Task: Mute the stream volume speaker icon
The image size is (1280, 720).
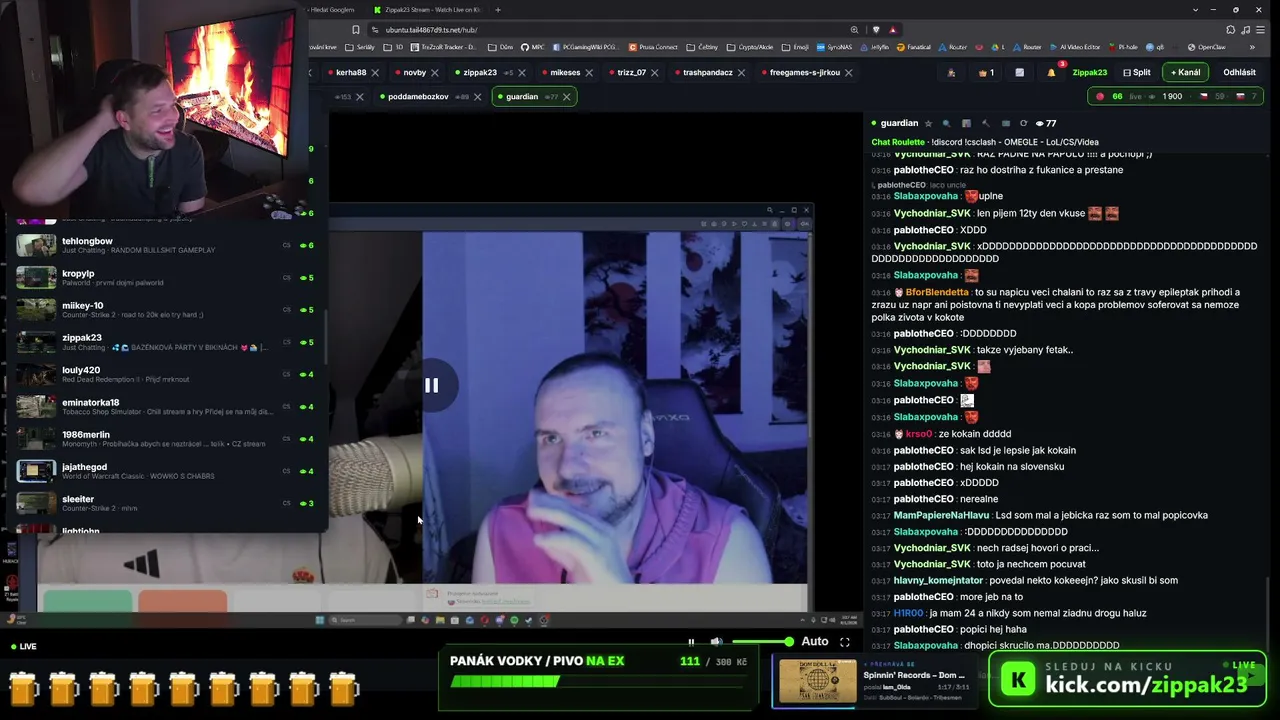Action: pos(717,642)
